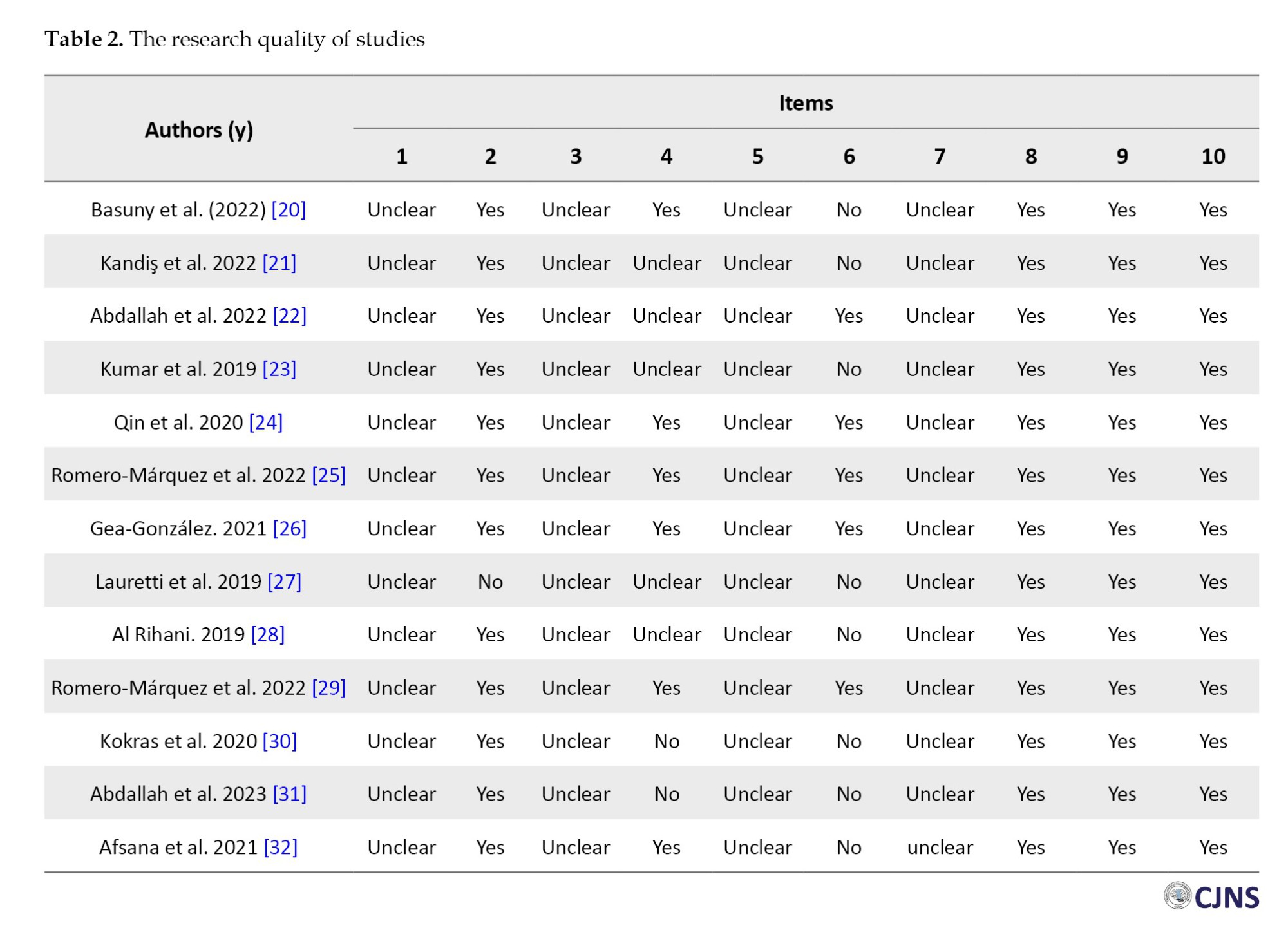
Task: Open reference [23] for Kumar et al.
Action: (279, 370)
